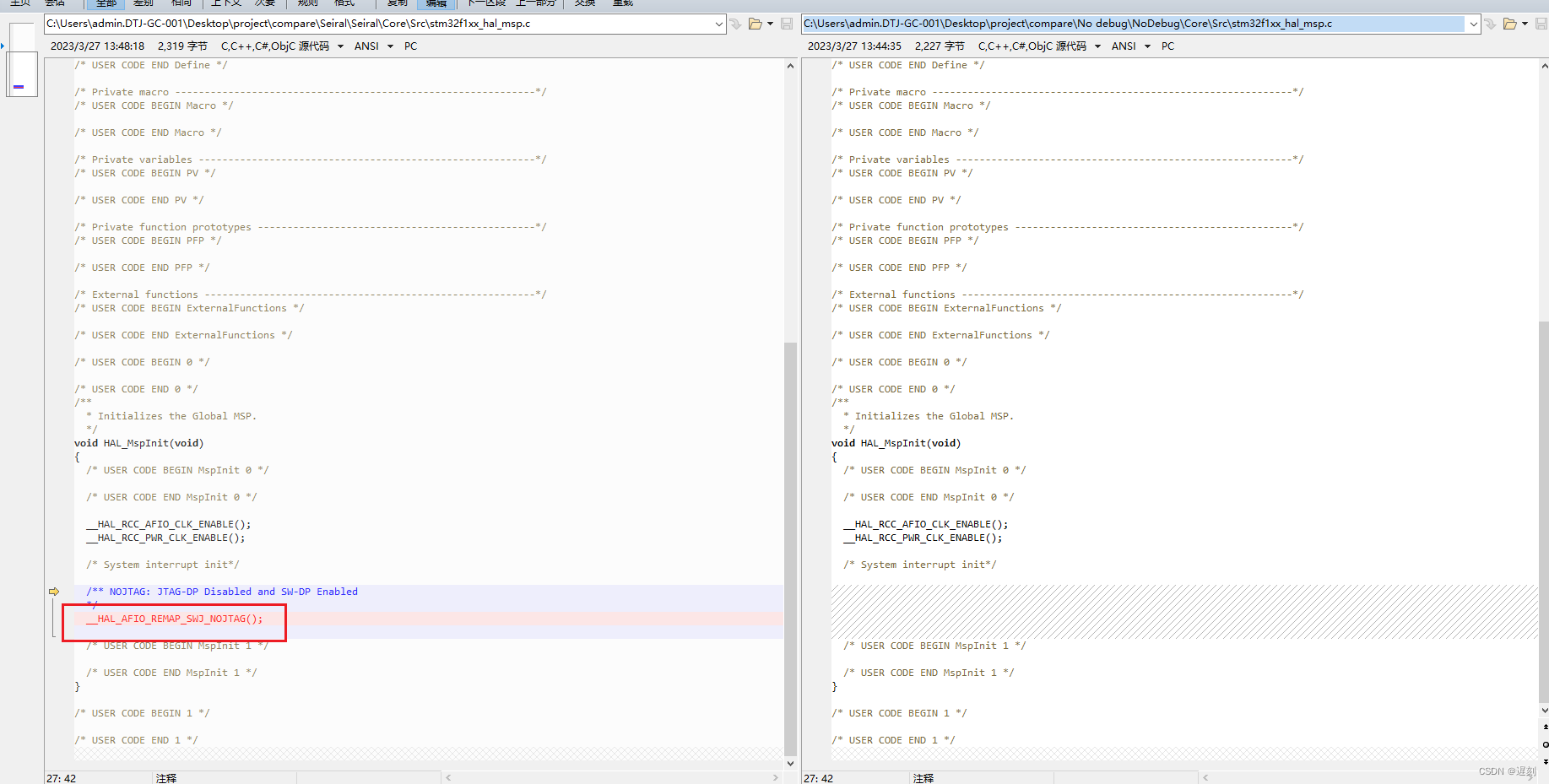Screen dimensions: 1549x784
Task: Reload both files using 重载 icon
Action: point(622,3)
